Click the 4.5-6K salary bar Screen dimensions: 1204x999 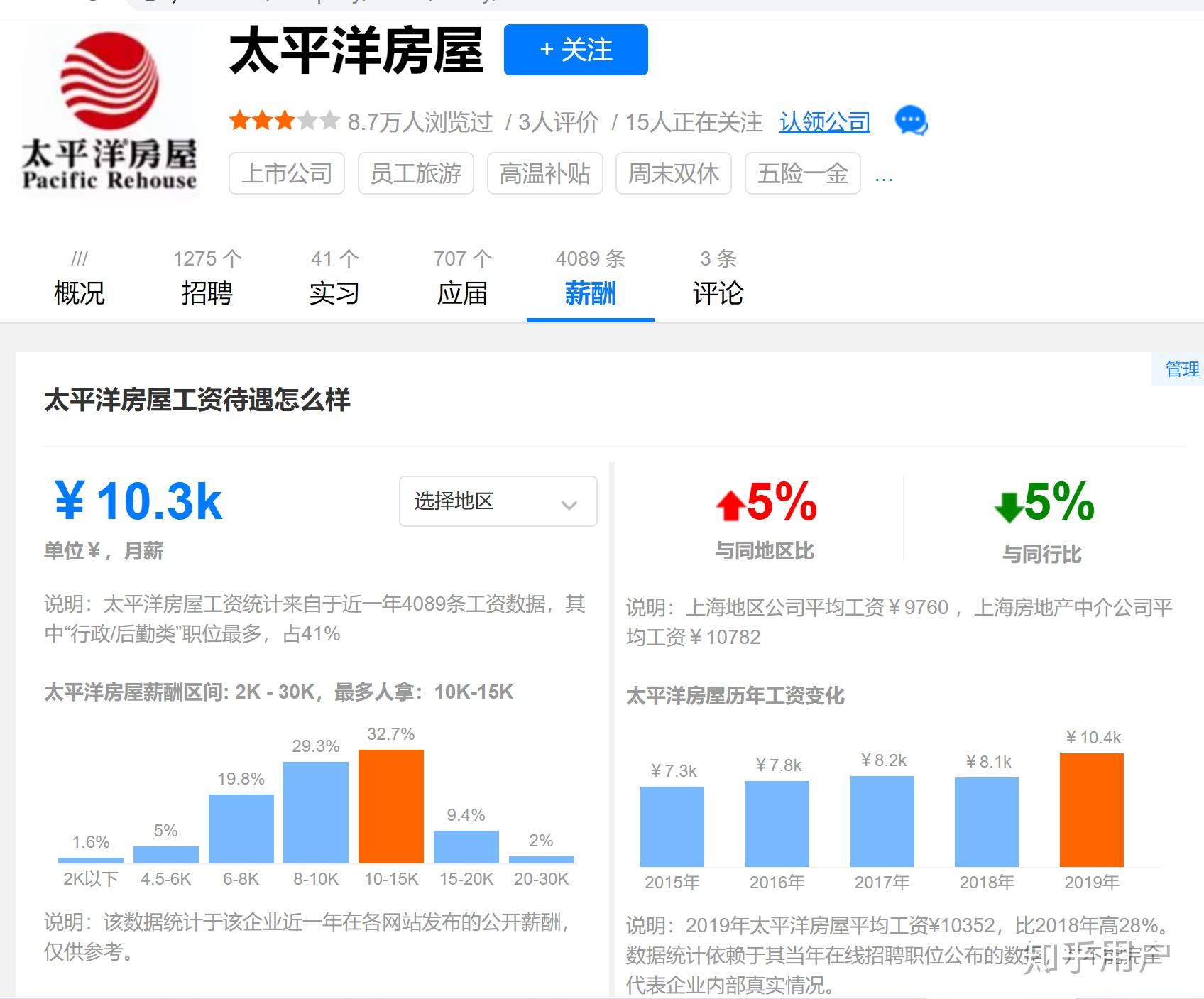tap(166, 855)
